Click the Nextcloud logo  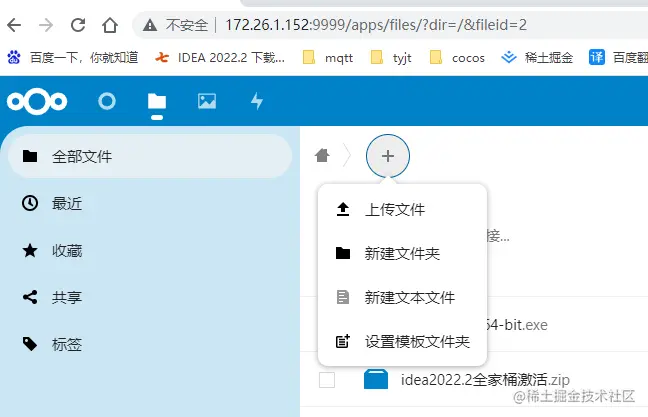pyautogui.click(x=37, y=101)
